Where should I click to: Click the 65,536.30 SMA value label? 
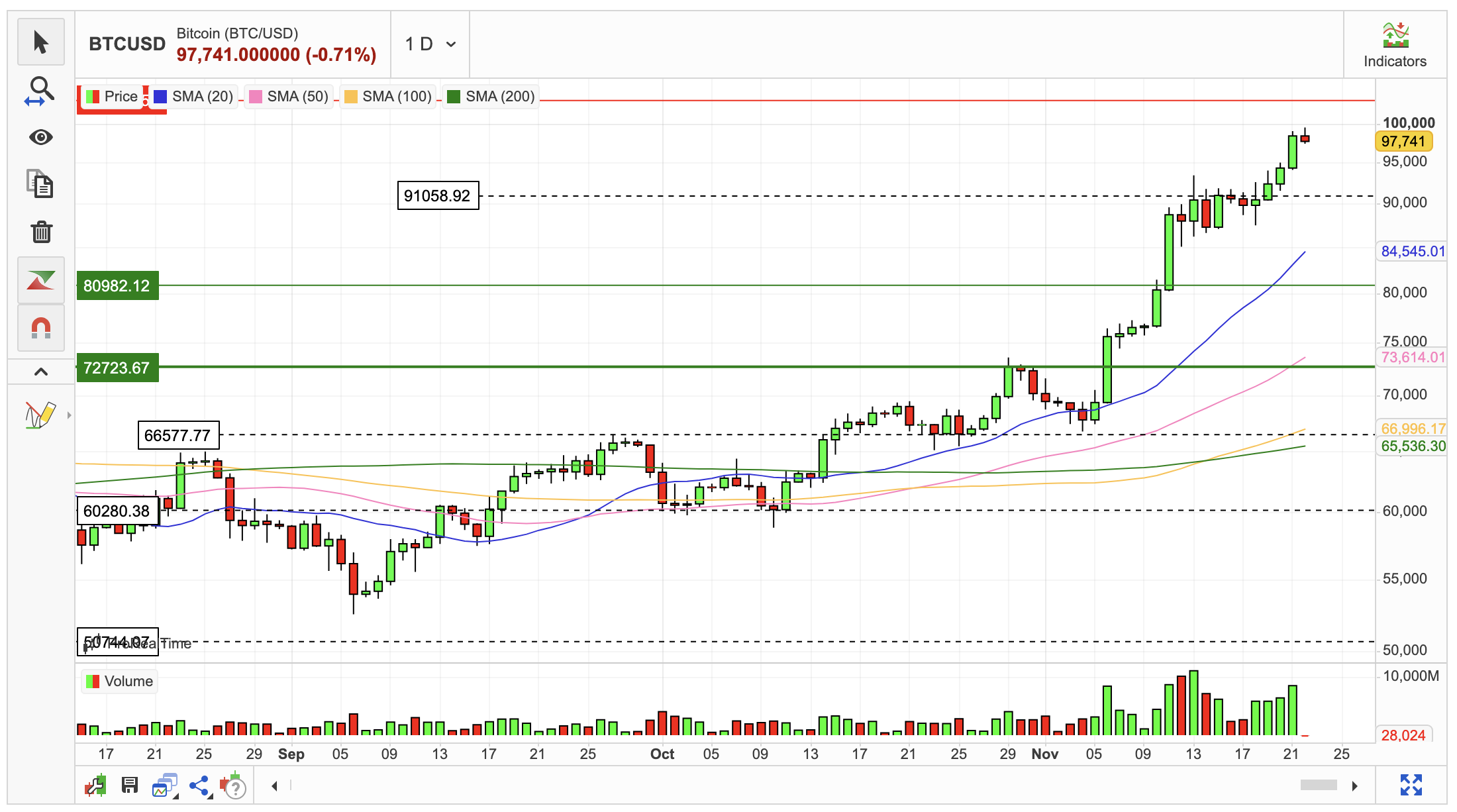[1413, 446]
